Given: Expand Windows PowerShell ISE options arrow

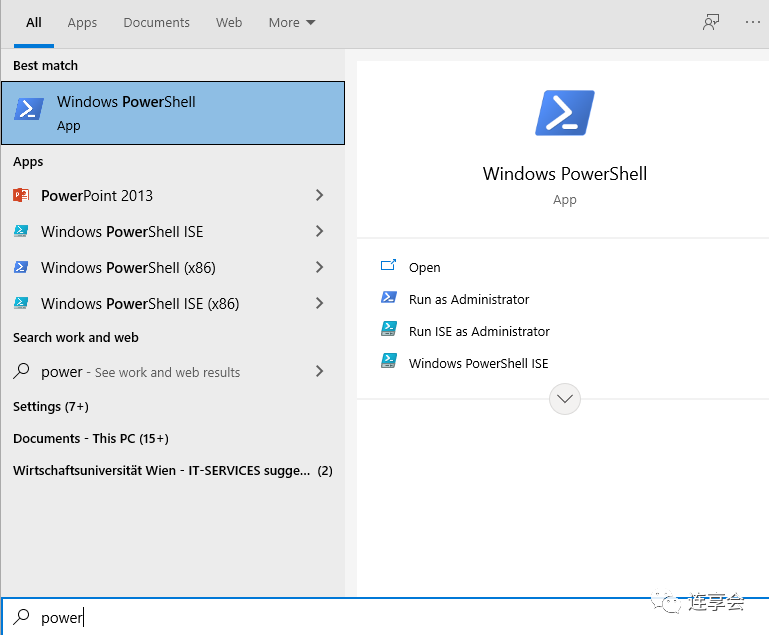Looking at the screenshot, I should [319, 231].
